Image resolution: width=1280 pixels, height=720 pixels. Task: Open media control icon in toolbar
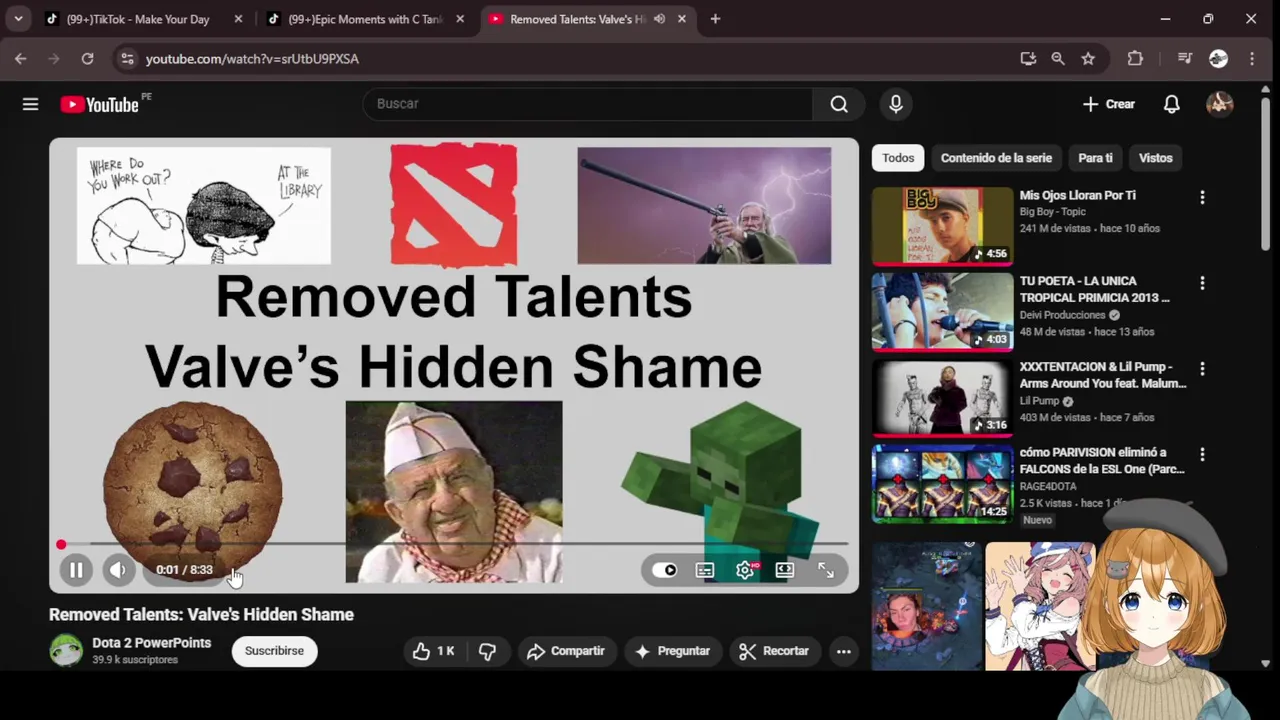click(1185, 59)
